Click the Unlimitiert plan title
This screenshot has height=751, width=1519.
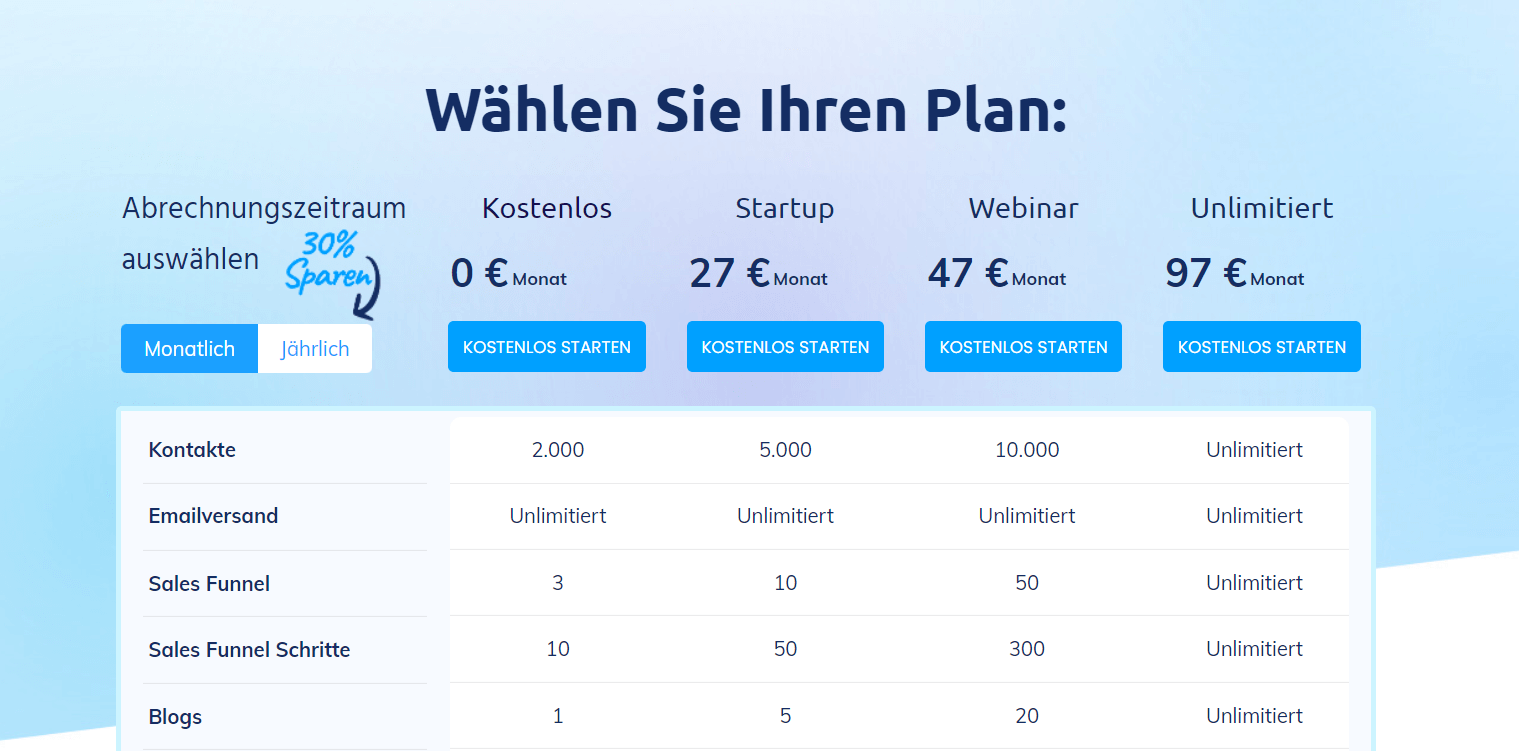(1261, 208)
